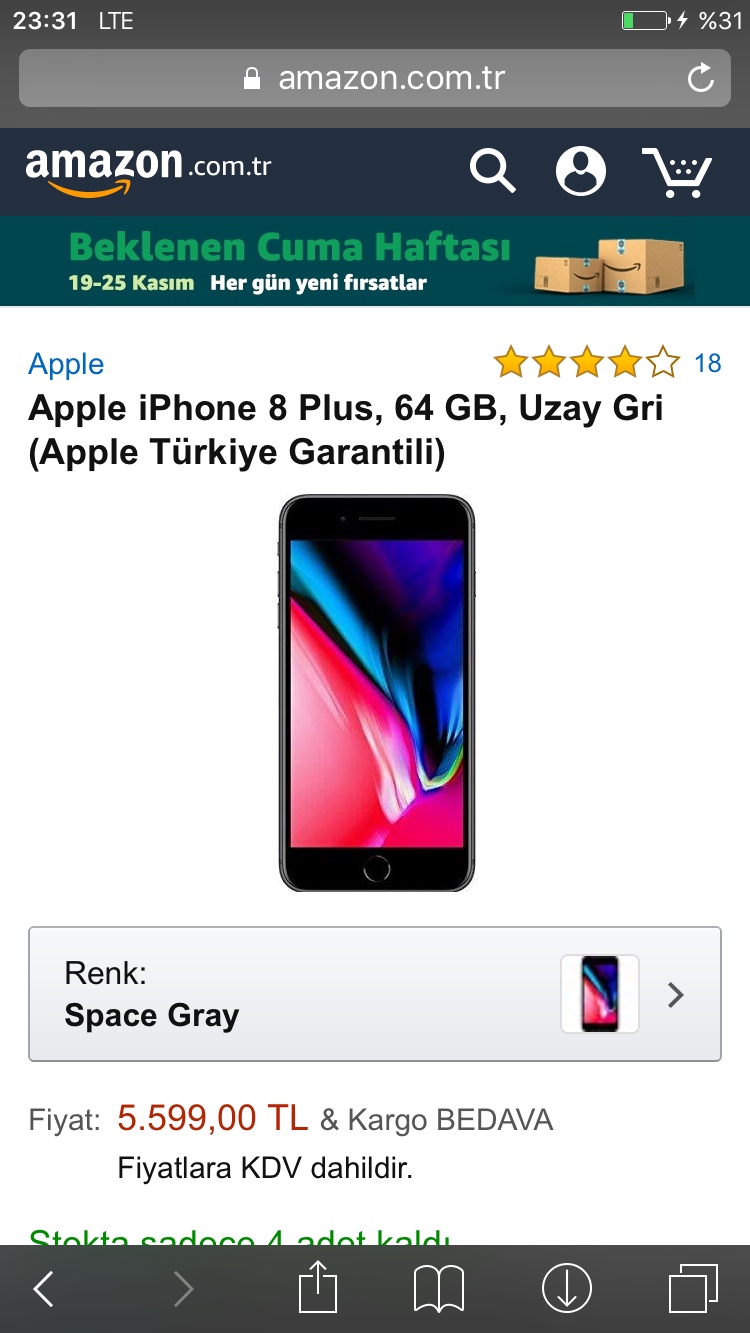Expand the Renk Space Gray selector
Viewport: 750px width, 1333px height.
[x=375, y=994]
